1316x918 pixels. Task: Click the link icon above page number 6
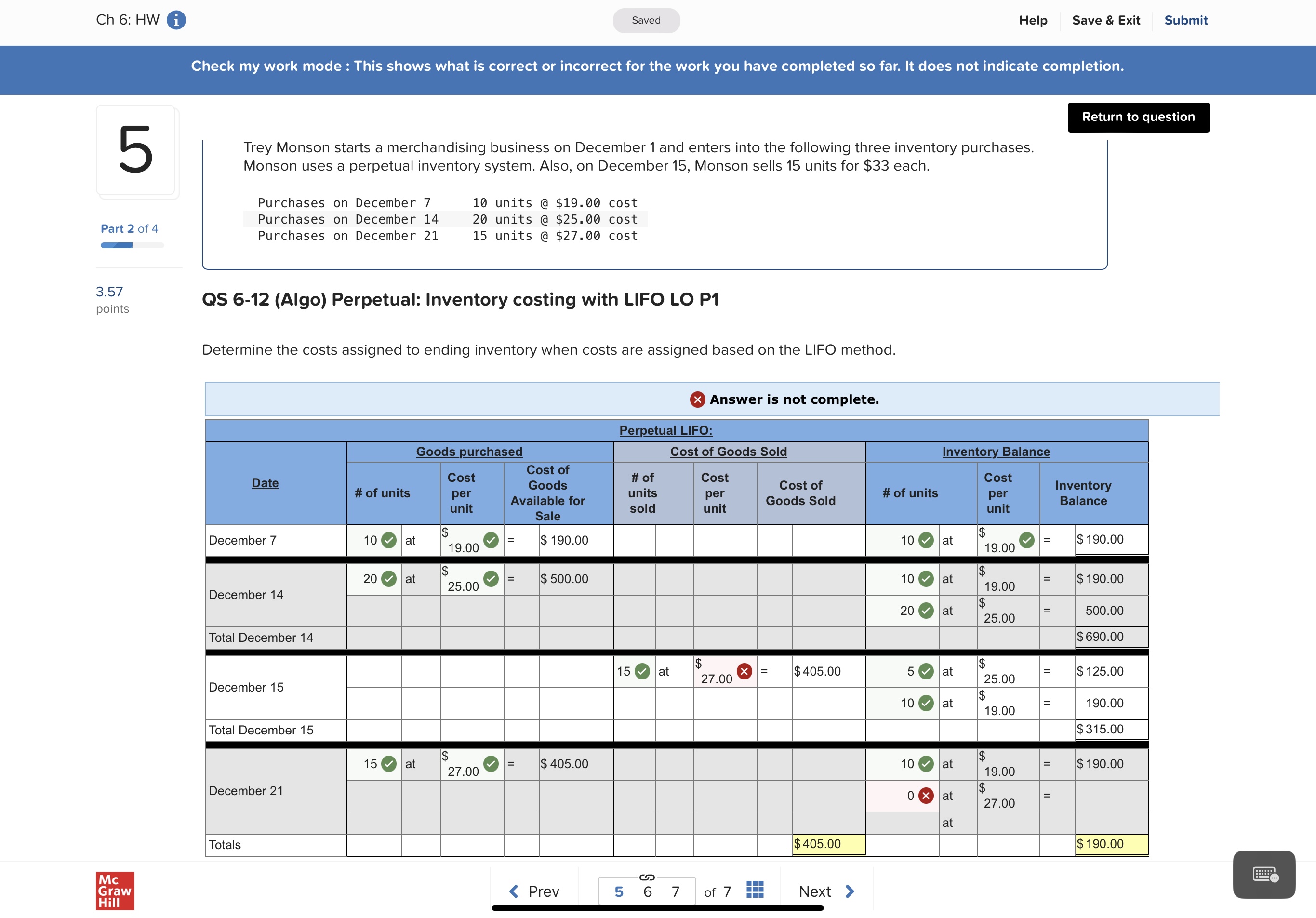[648, 878]
